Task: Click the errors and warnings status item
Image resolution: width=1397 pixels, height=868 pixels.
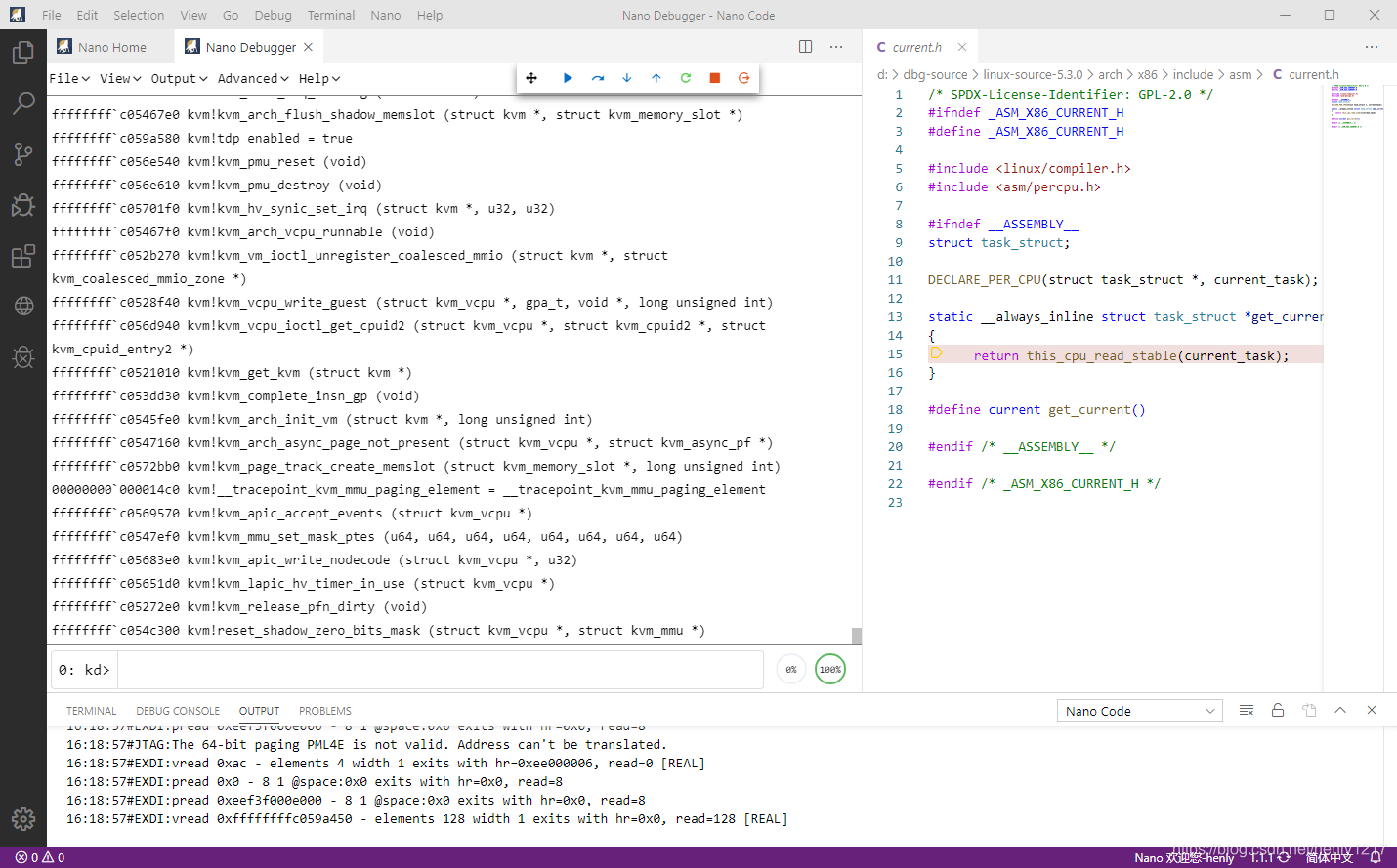Action: pos(40,857)
